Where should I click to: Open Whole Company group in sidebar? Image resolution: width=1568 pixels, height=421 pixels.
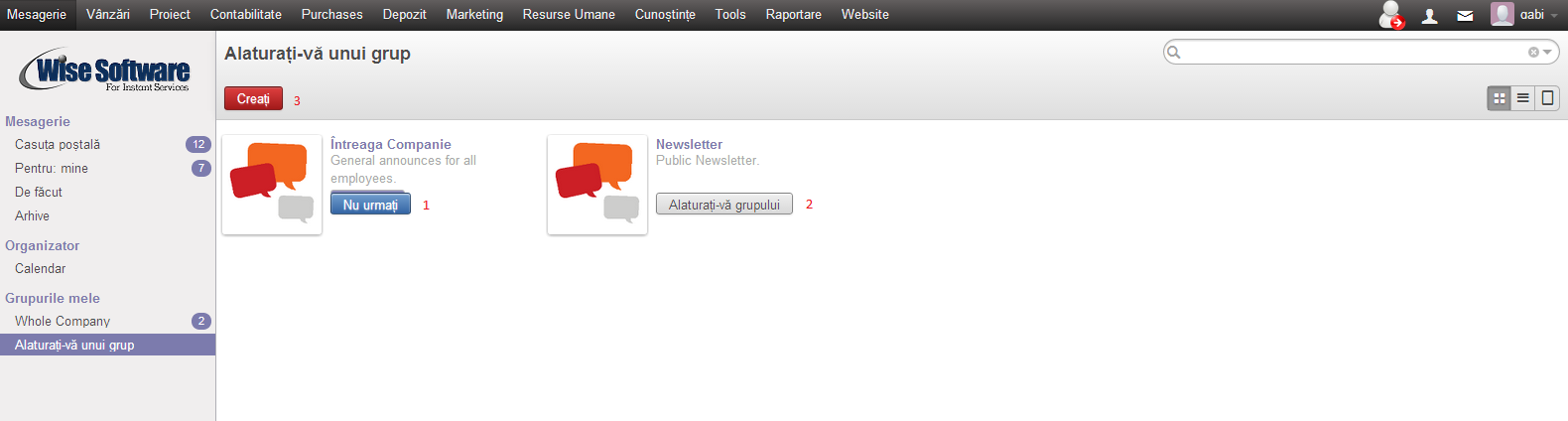(x=63, y=321)
